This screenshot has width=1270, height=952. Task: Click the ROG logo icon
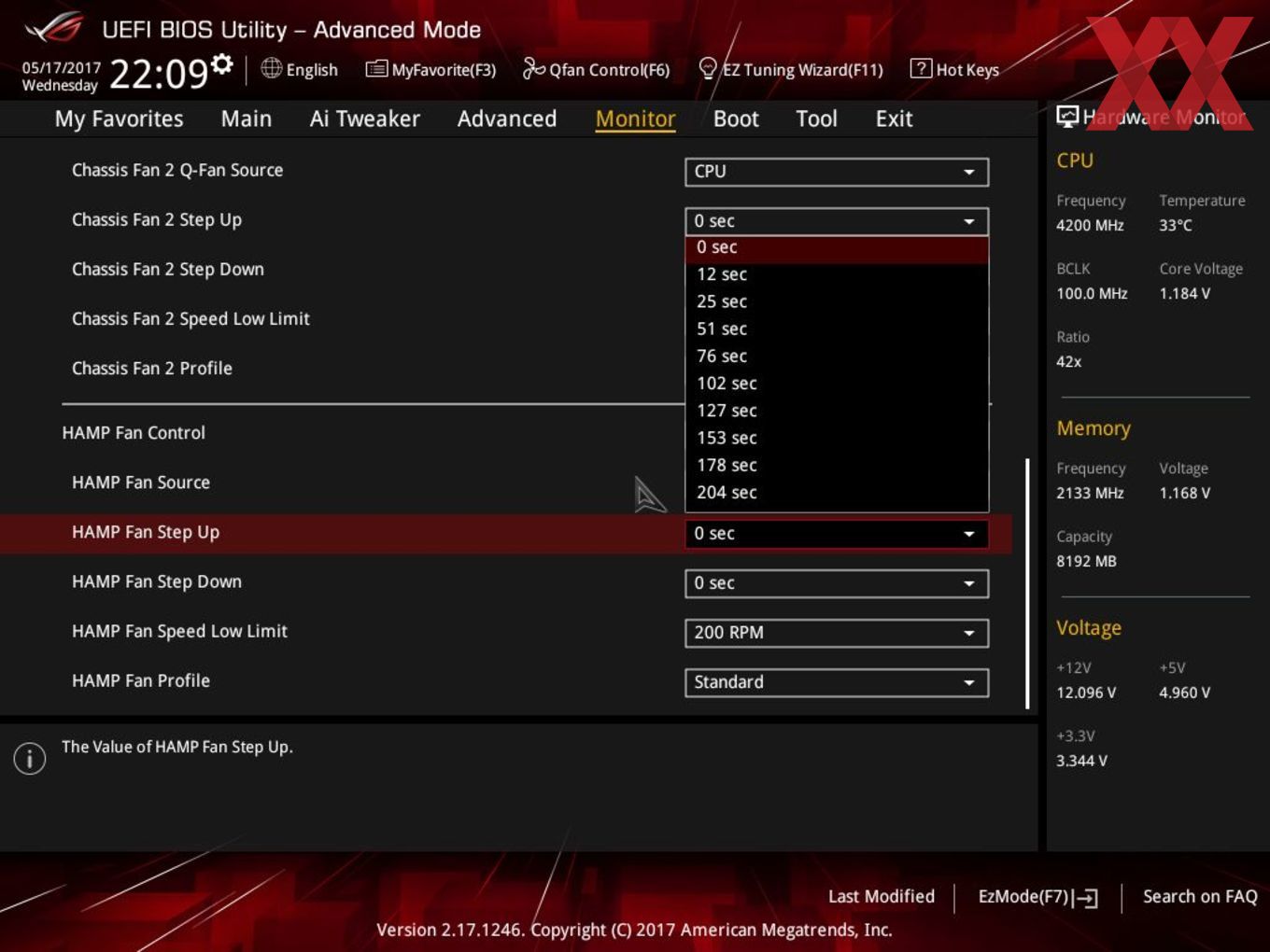54,28
